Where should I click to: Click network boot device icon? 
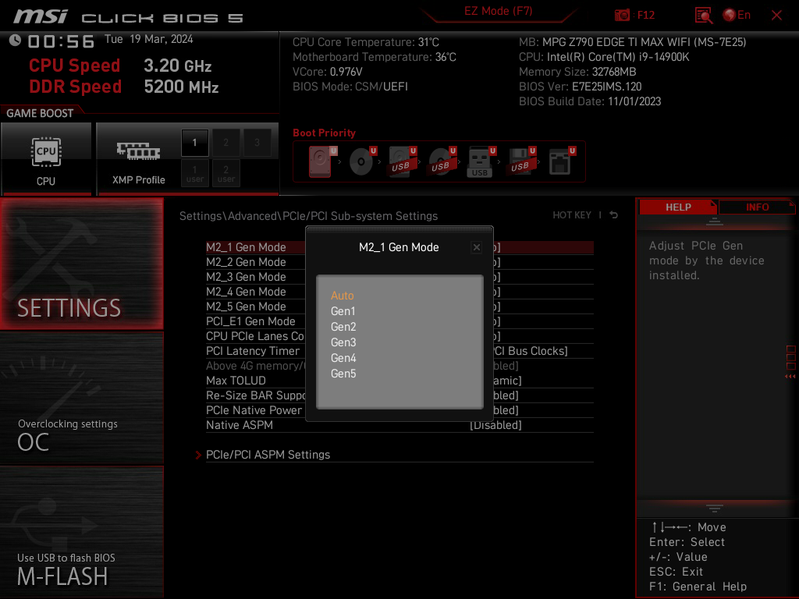pyautogui.click(x=562, y=161)
